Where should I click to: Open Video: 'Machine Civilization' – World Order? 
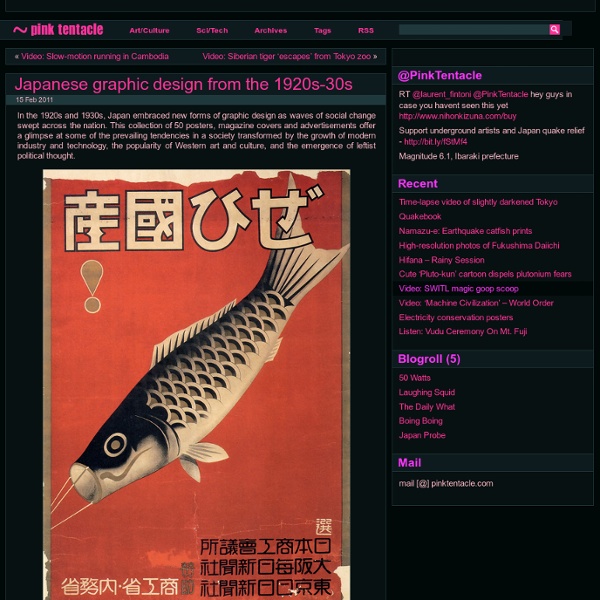point(476,303)
